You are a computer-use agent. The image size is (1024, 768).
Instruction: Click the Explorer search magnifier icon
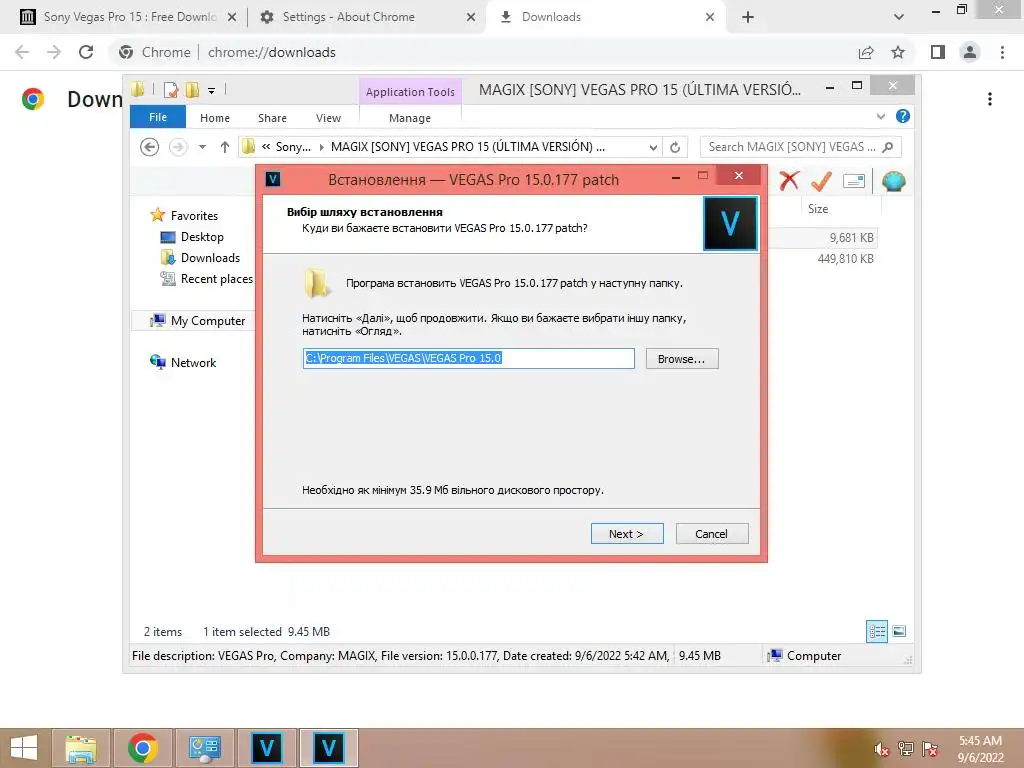click(888, 147)
